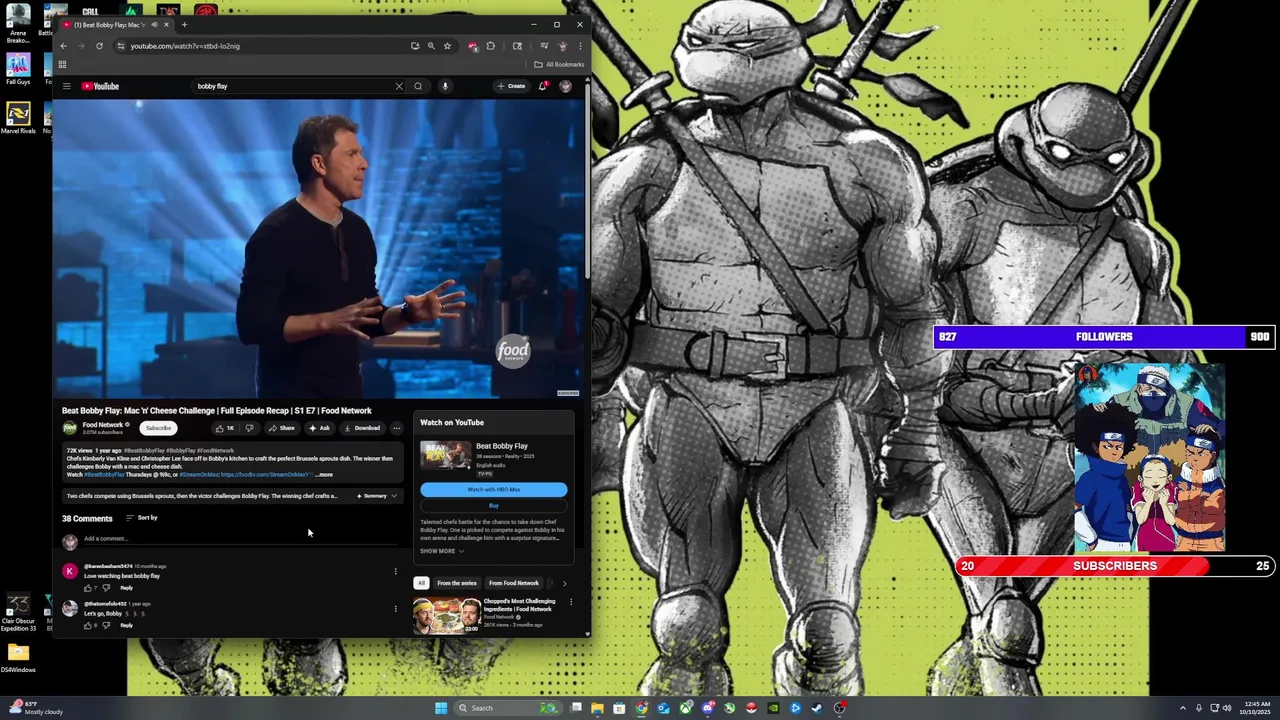Show more filter chips with the arrow

pyautogui.click(x=564, y=583)
